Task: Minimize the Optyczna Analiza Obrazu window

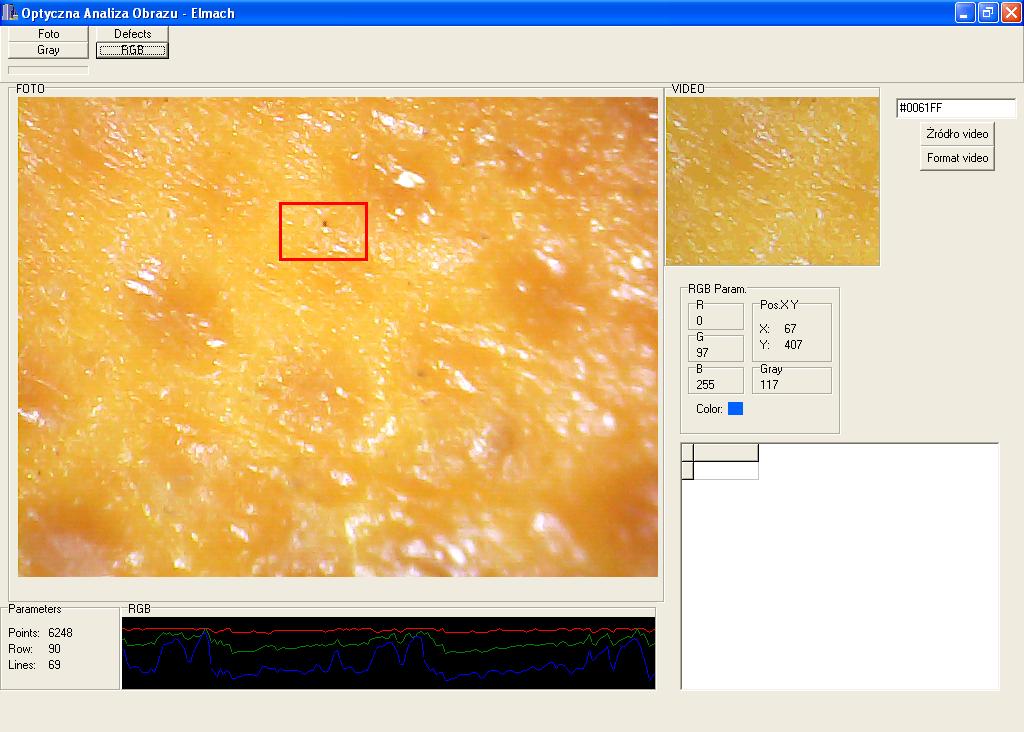Action: click(x=965, y=12)
